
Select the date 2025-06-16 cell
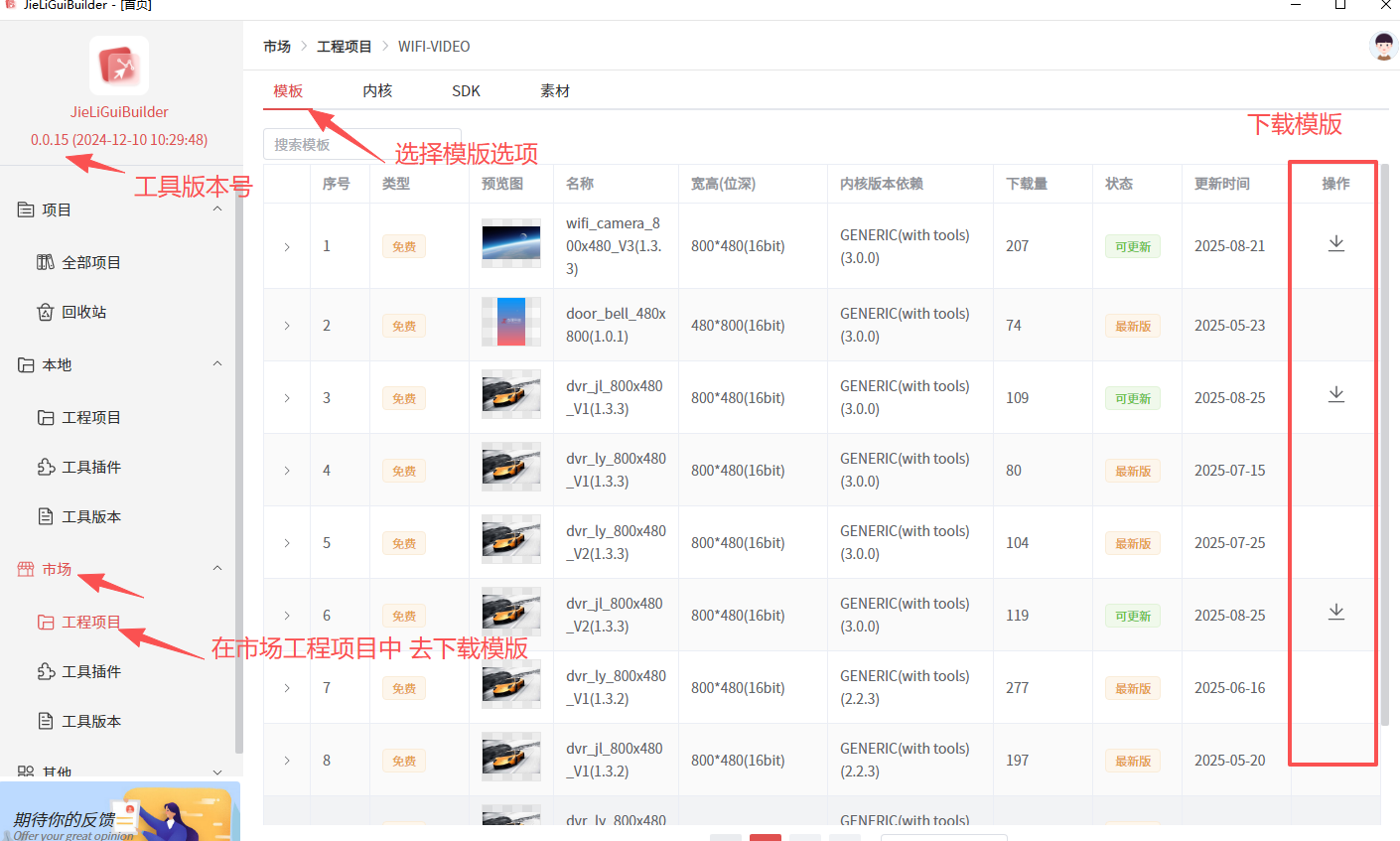(x=1230, y=687)
